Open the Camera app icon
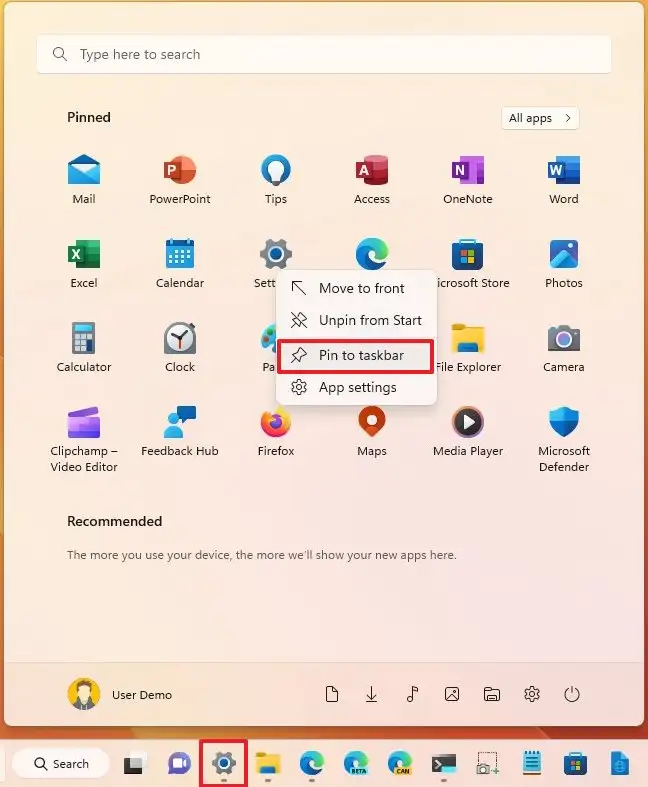This screenshot has height=787, width=648. click(x=563, y=347)
